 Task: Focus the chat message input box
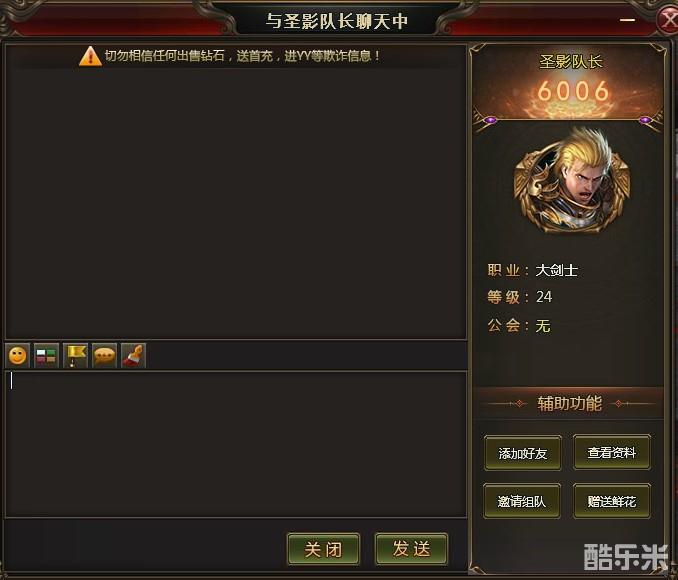coord(236,444)
